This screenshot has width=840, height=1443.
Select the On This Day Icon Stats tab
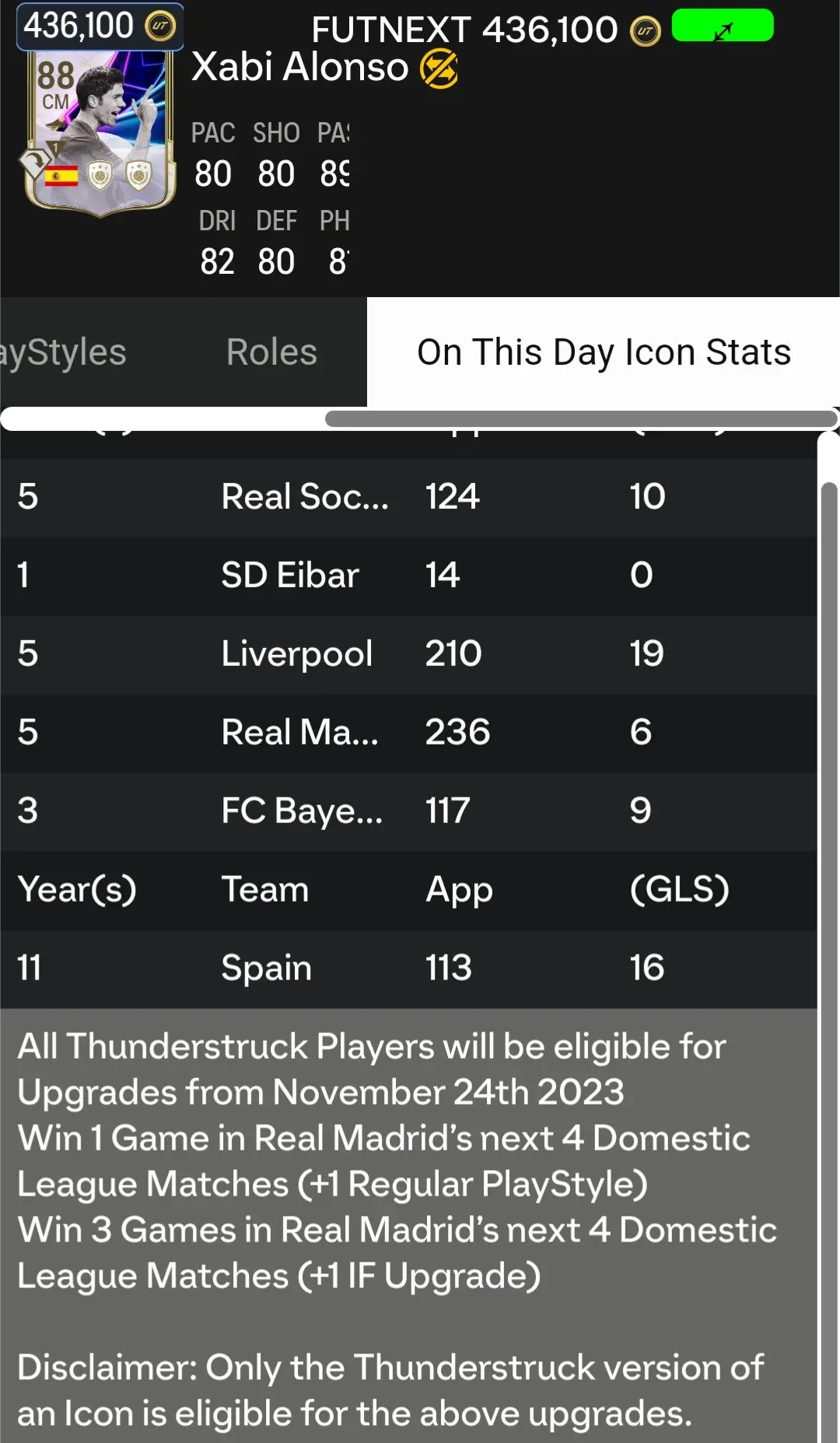click(604, 352)
